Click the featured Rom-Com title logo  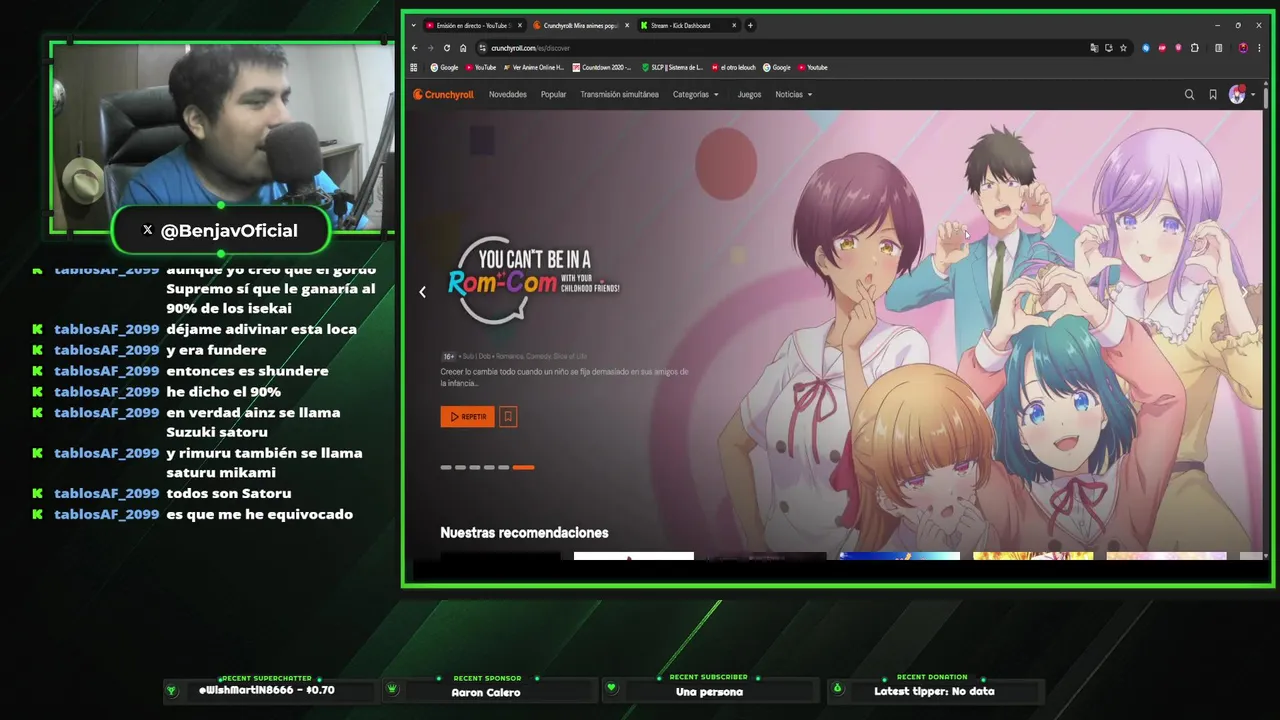(x=534, y=279)
